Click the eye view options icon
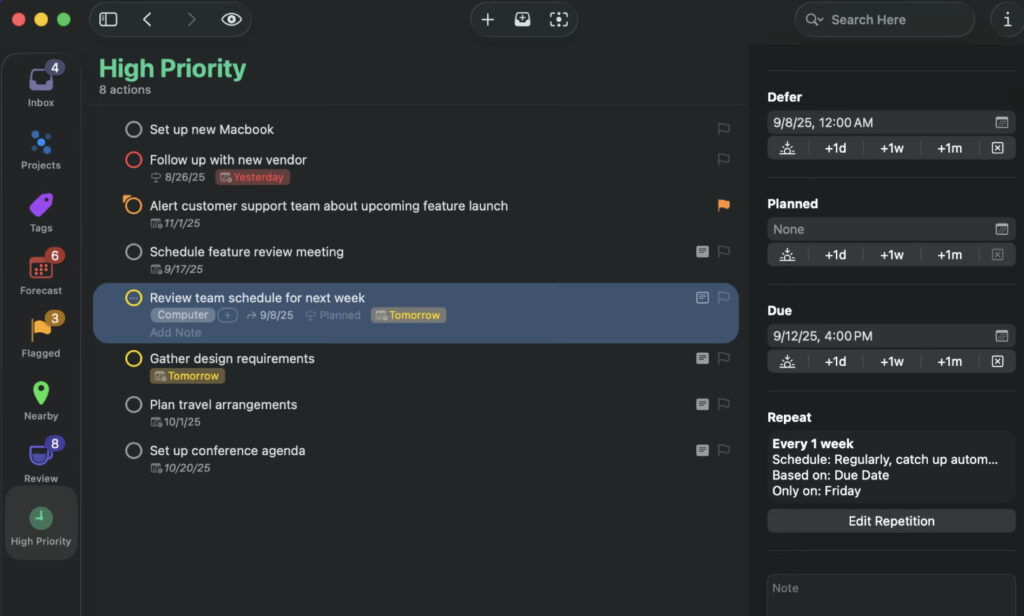Image resolution: width=1024 pixels, height=616 pixels. click(231, 20)
